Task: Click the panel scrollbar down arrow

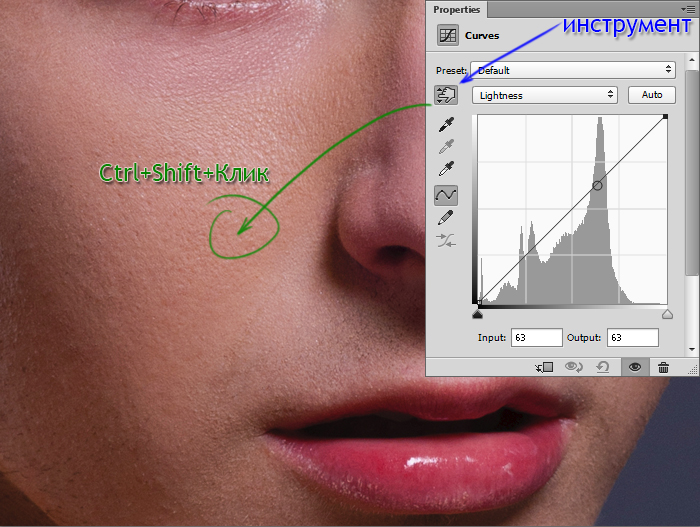Action: (x=692, y=349)
